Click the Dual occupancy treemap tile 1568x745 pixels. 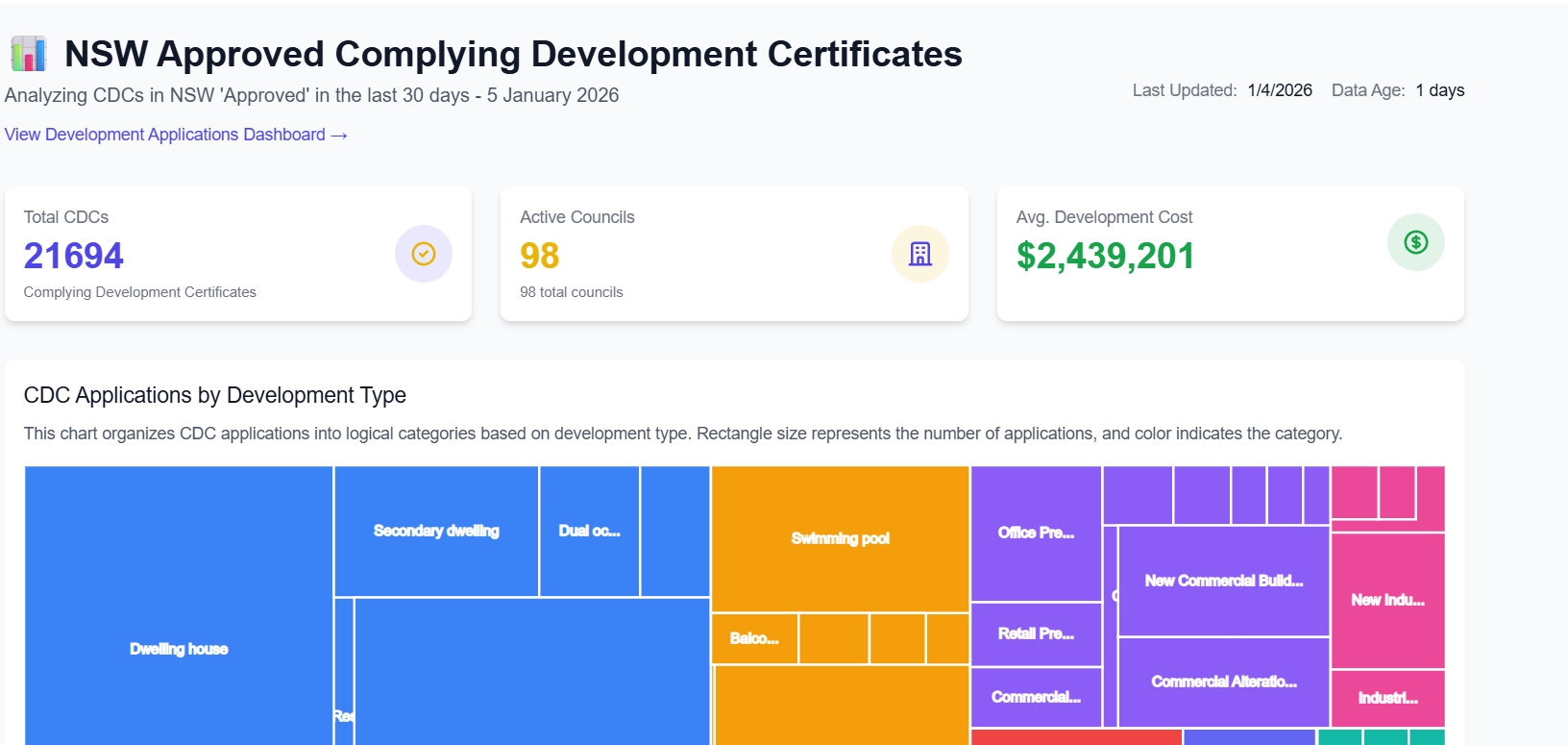click(589, 531)
